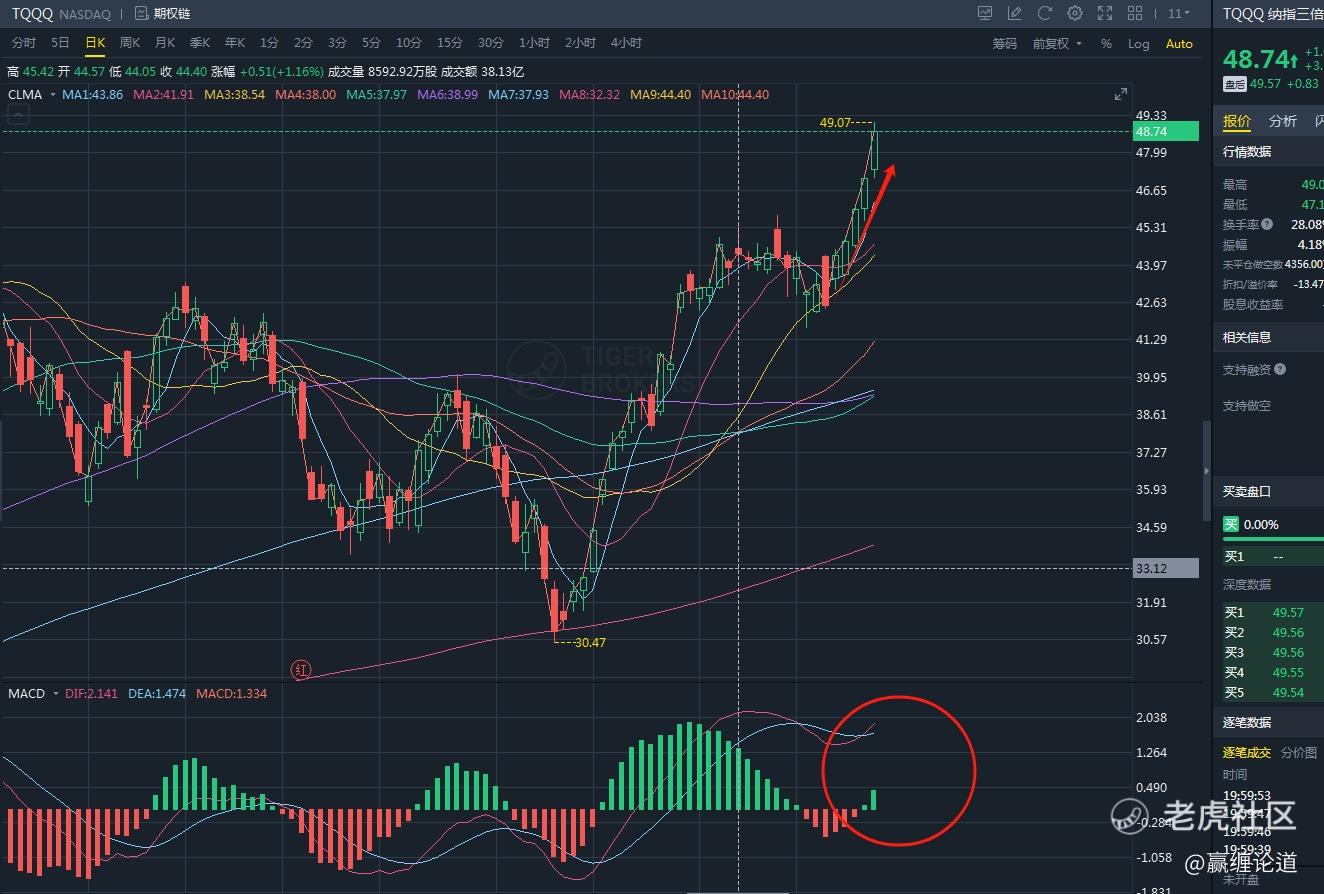The image size is (1324, 894).
Task: Select the 季K quarterly candlestick tab
Action: 200,43
